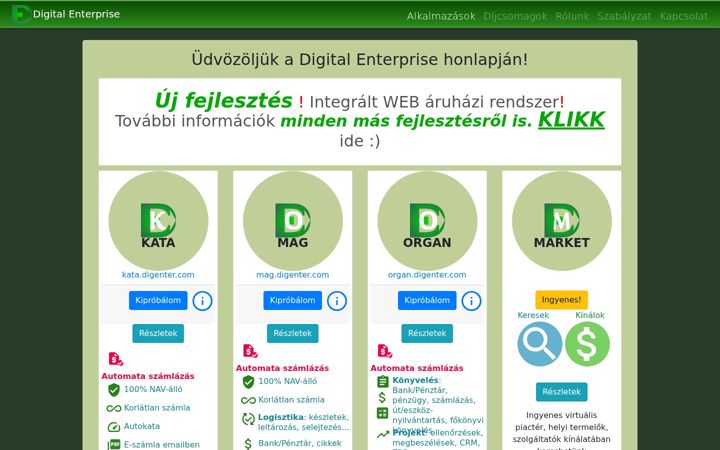Click the Autokata gauge icon
720x450 pixels.
(x=114, y=427)
